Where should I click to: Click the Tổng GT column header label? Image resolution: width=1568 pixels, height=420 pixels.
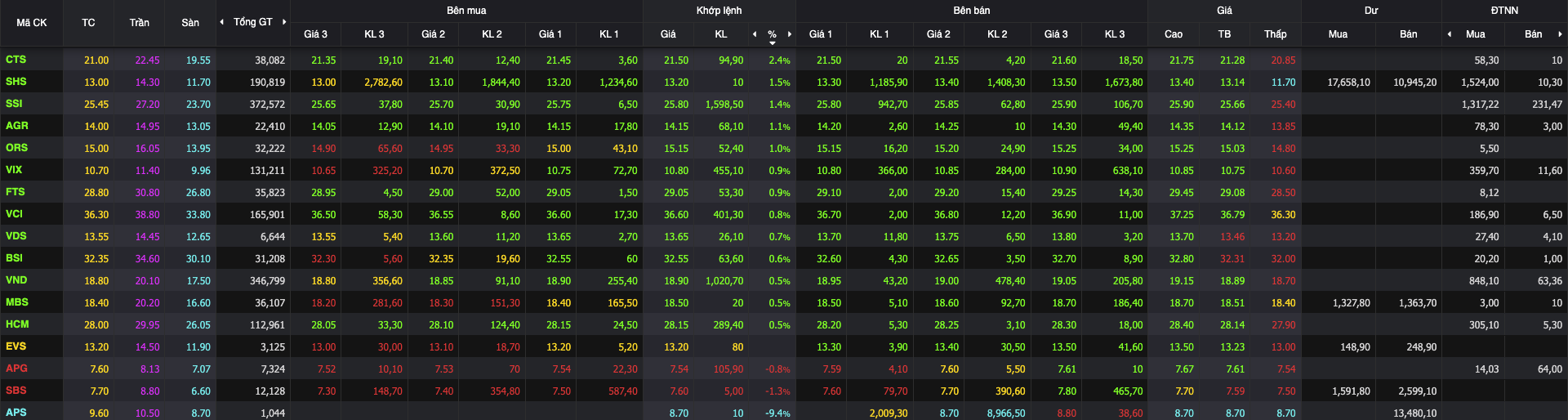pyautogui.click(x=253, y=22)
